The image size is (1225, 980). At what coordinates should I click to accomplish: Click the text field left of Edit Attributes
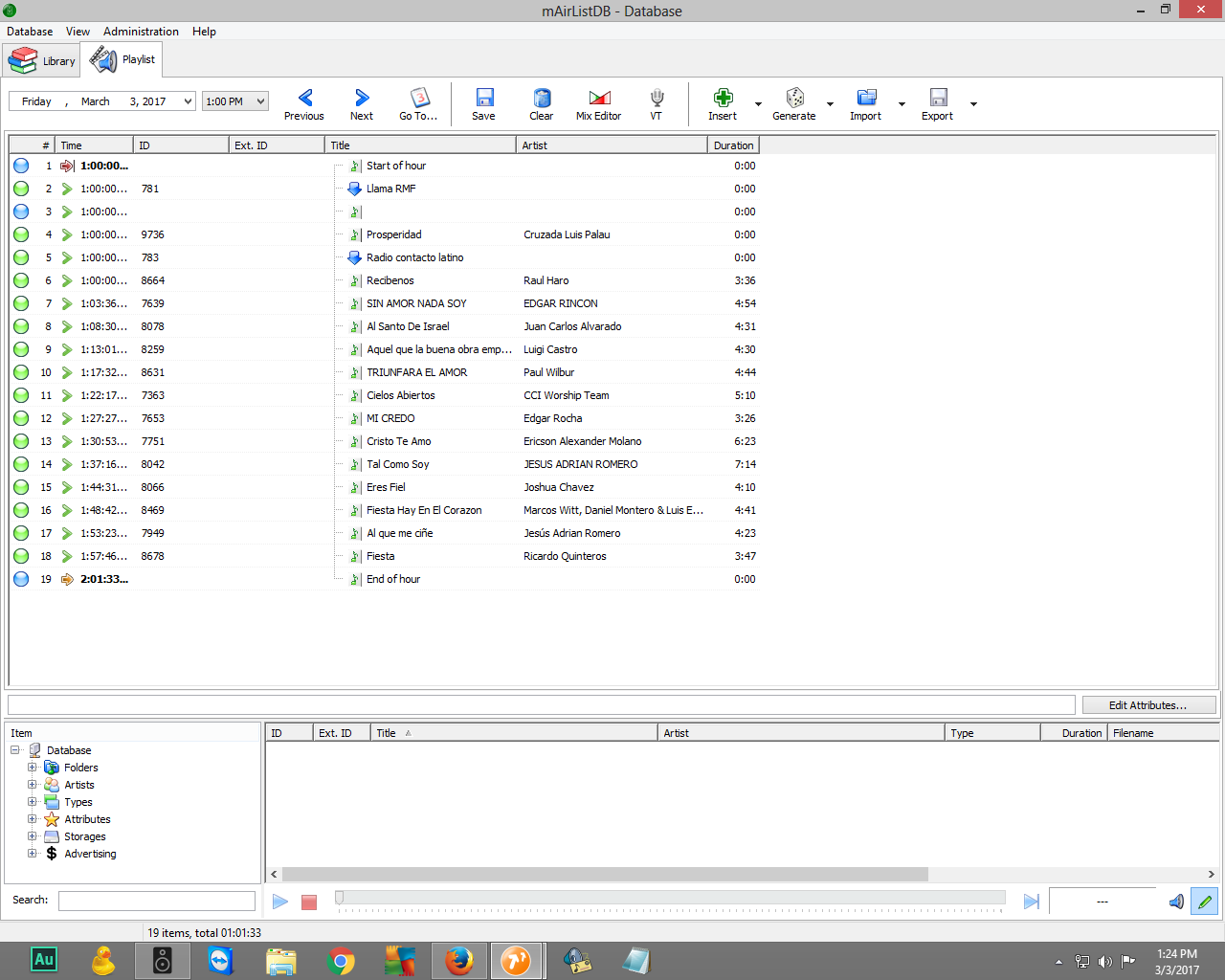point(542,705)
